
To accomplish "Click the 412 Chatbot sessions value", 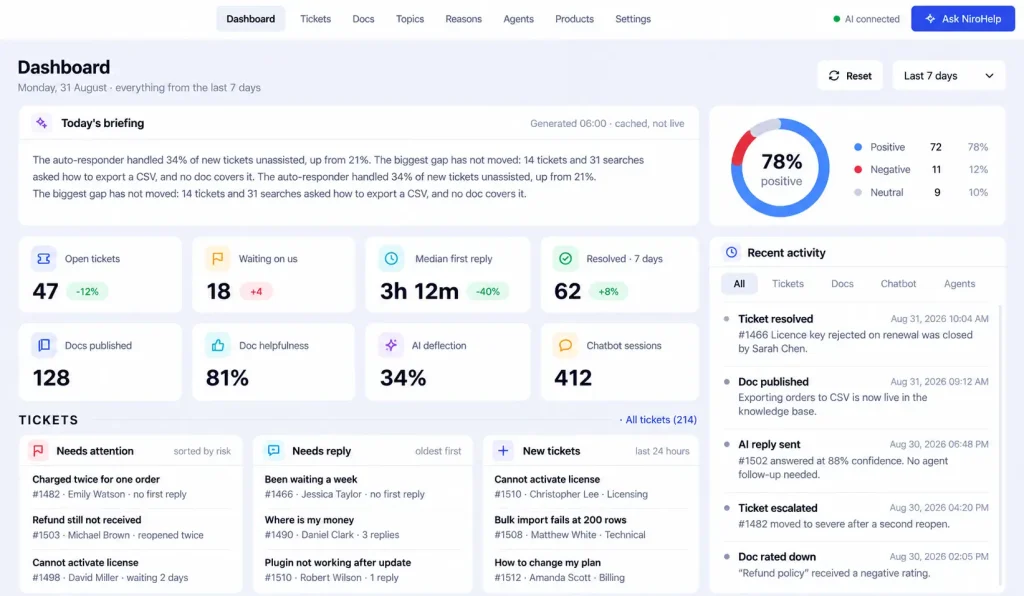I will click(x=573, y=378).
